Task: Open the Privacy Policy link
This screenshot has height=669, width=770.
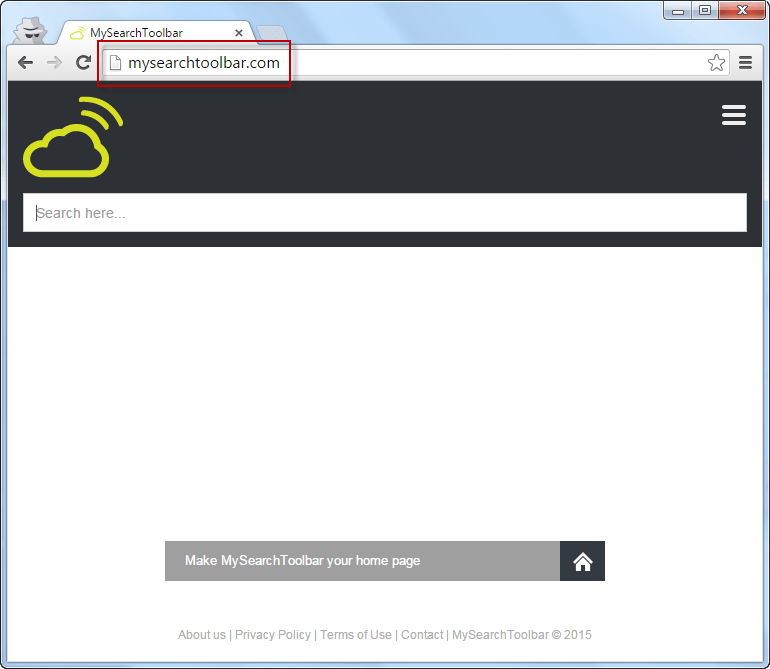Action: point(273,635)
